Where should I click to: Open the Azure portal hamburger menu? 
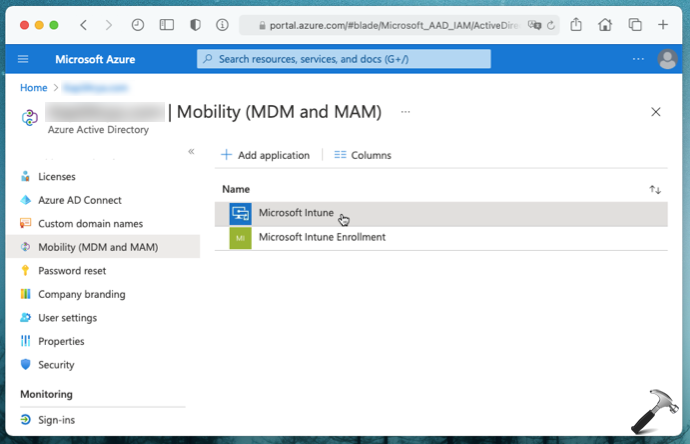coord(23,60)
